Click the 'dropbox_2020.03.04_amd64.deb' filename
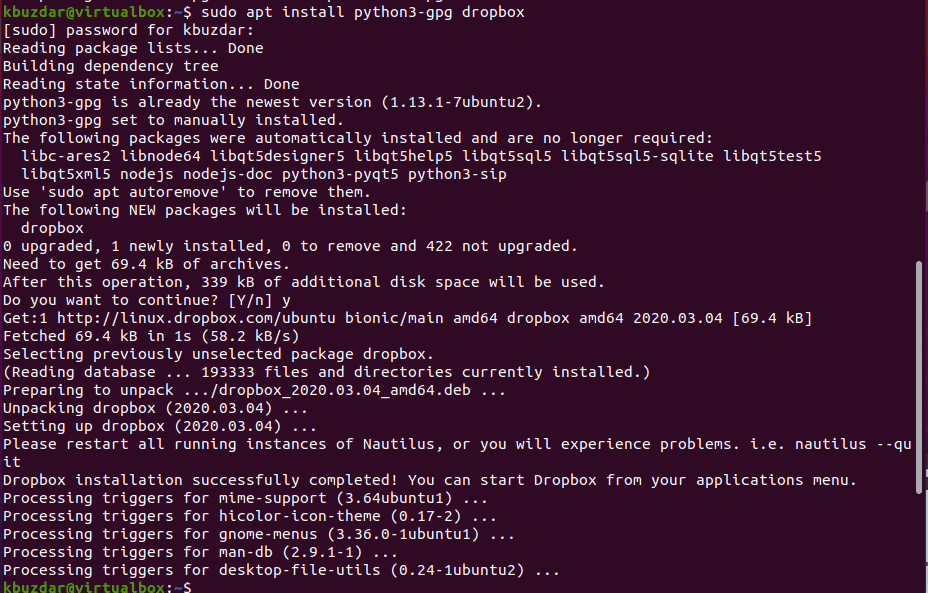 [x=344, y=391]
